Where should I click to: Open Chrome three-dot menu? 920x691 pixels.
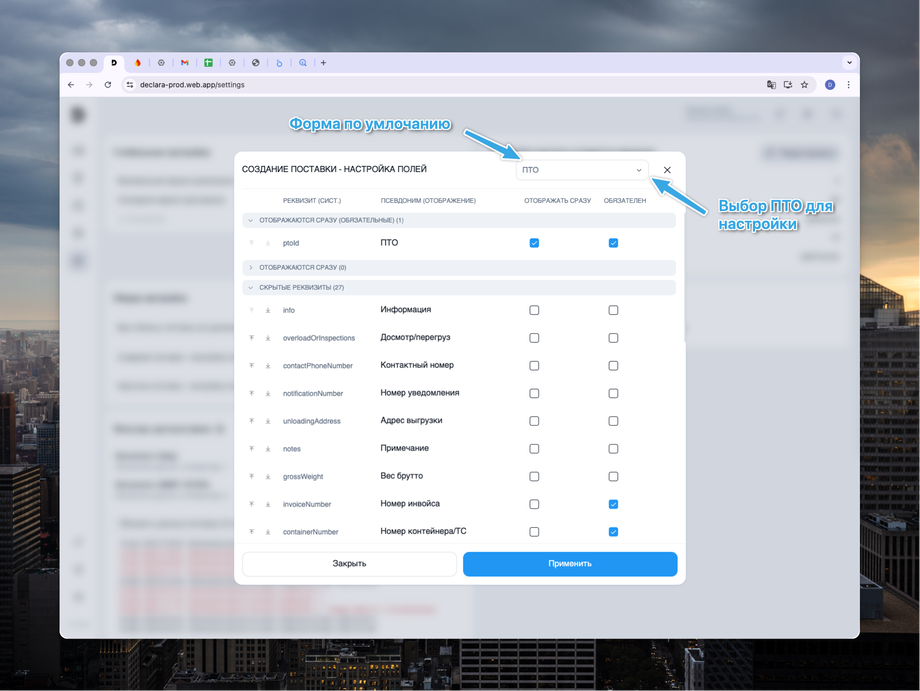pyautogui.click(x=848, y=85)
